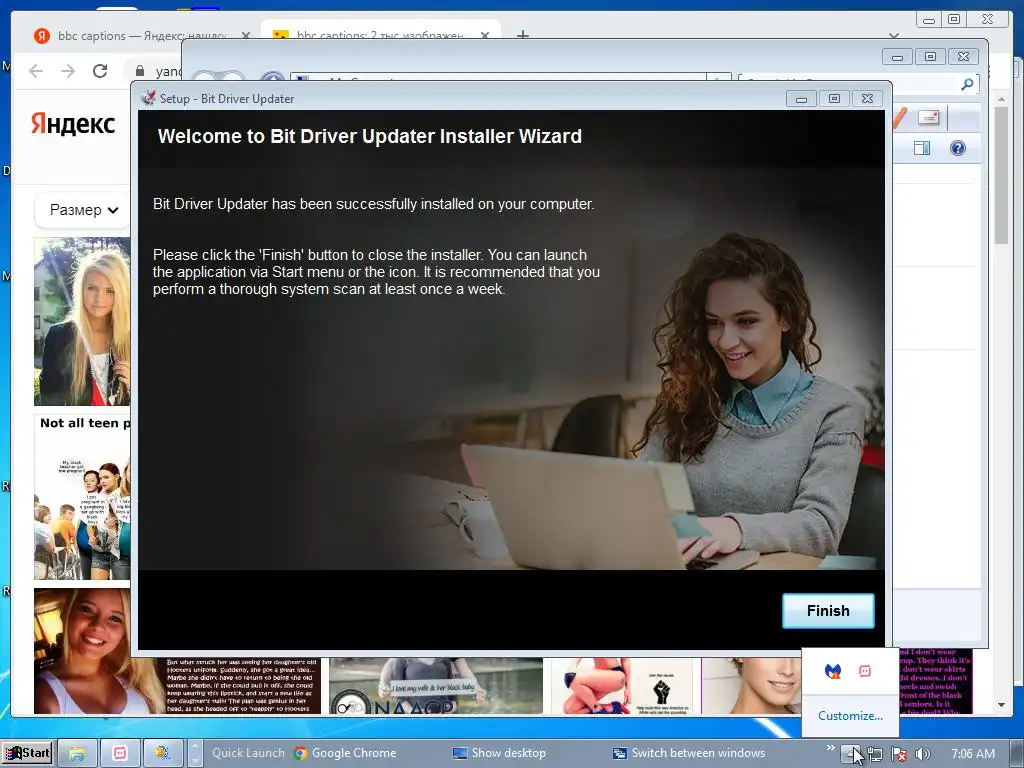Launch Google Chrome from Quick Launch

(x=345, y=753)
